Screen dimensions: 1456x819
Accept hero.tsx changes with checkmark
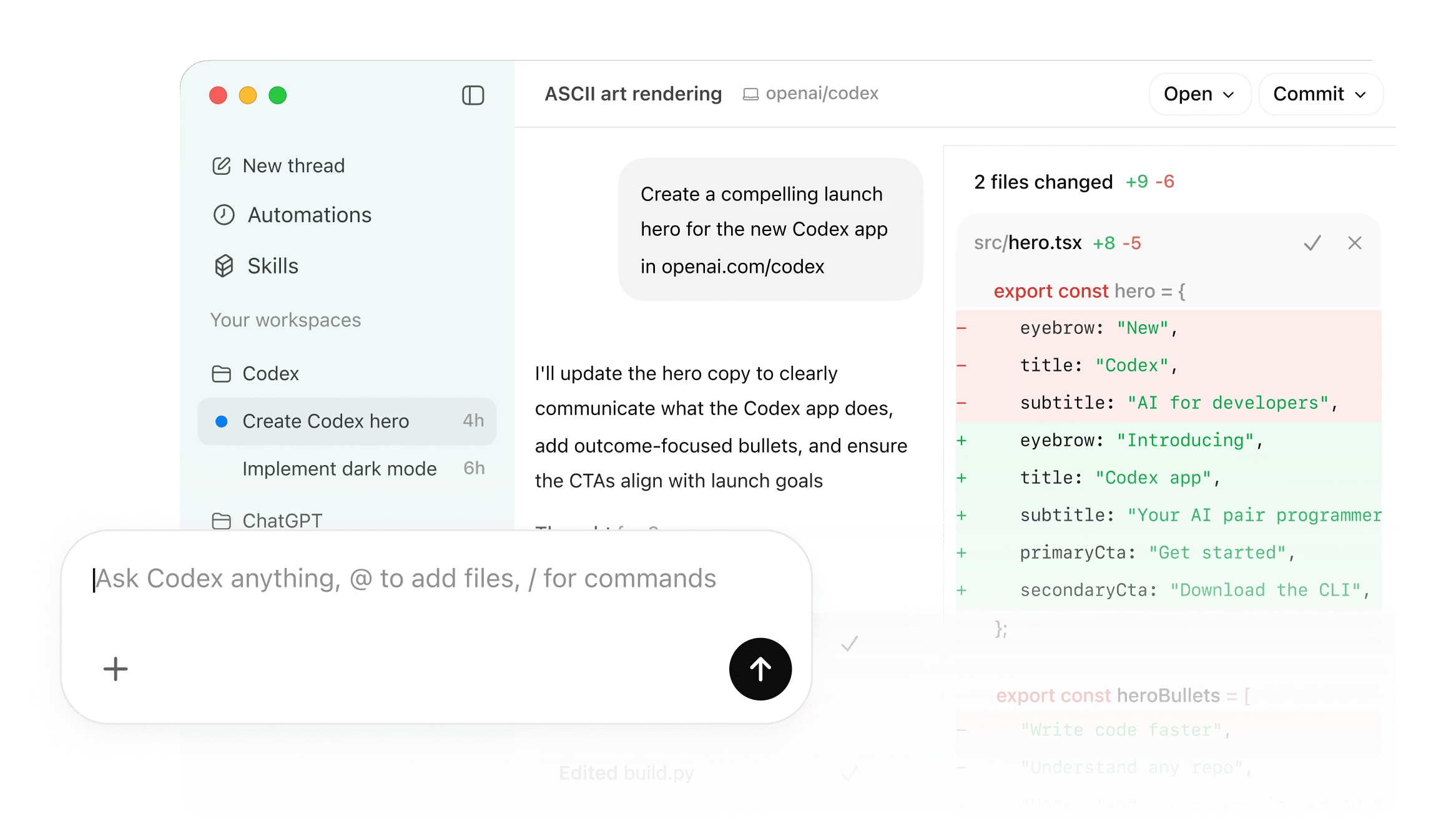(x=1312, y=243)
